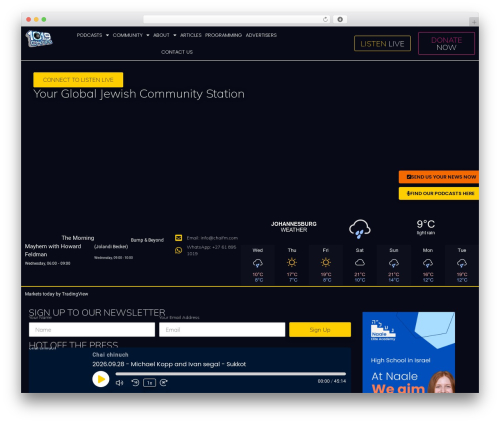
Task: Skip forward in the podcast player
Action: tap(164, 382)
